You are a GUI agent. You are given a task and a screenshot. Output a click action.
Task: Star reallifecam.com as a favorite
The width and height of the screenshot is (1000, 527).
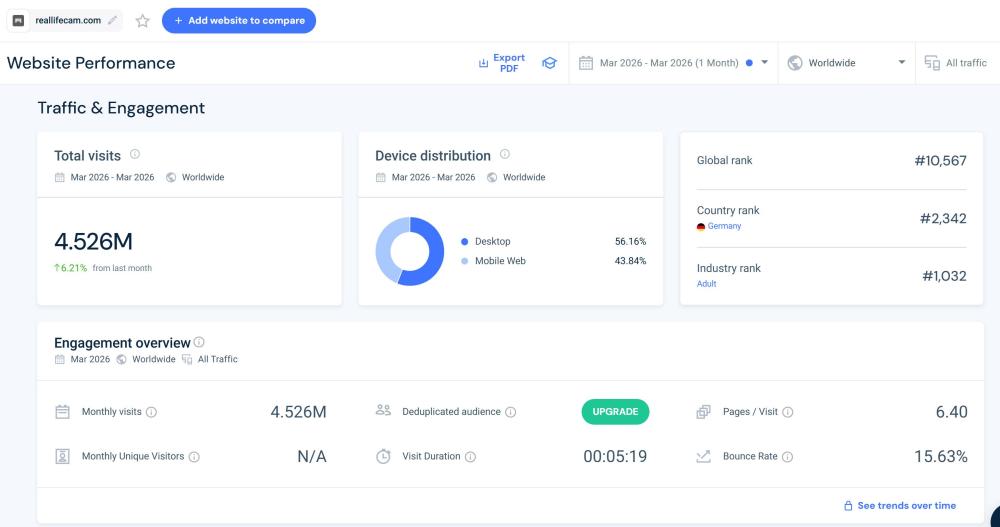pos(142,21)
